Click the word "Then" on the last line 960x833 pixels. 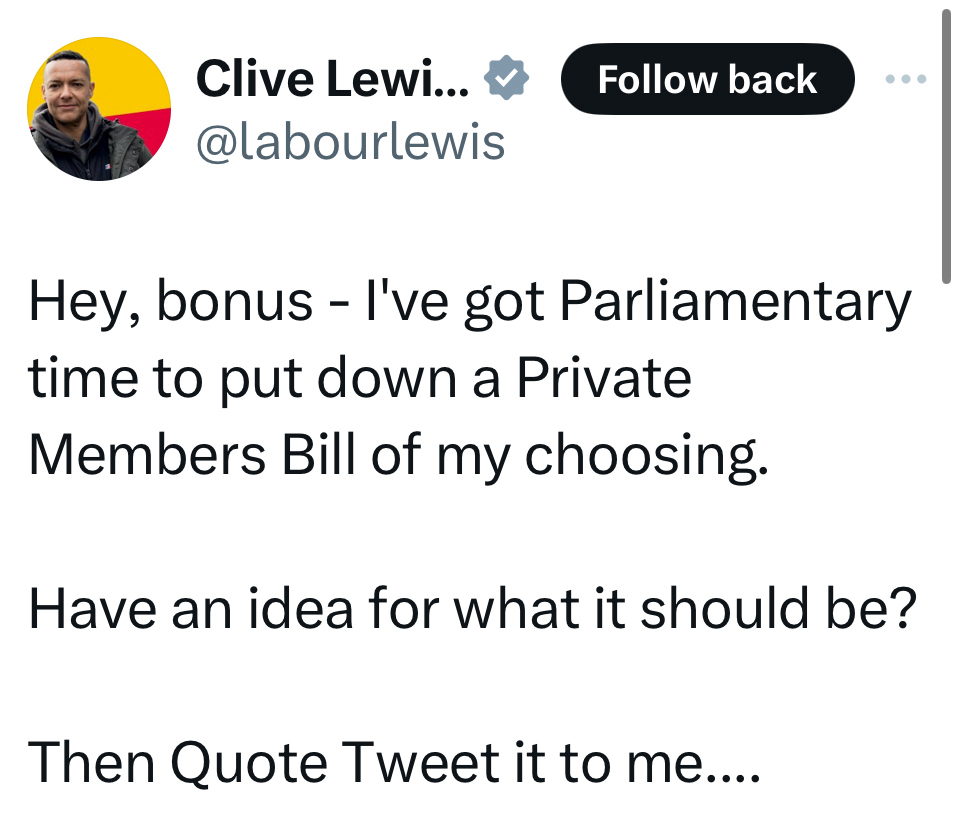[90, 763]
